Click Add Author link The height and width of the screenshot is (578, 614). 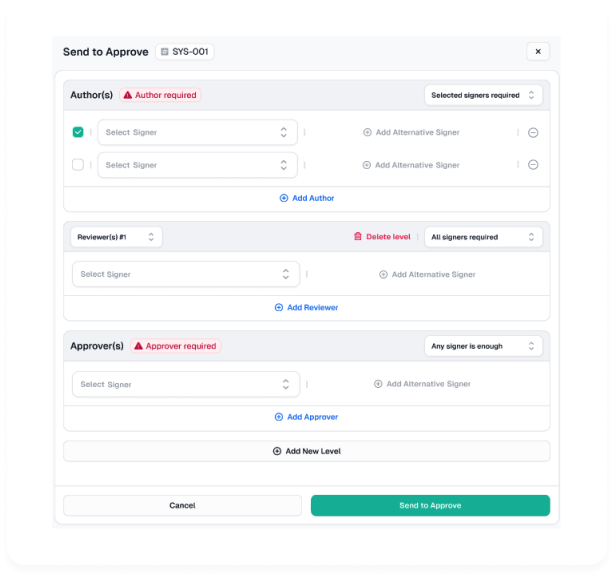click(x=307, y=198)
